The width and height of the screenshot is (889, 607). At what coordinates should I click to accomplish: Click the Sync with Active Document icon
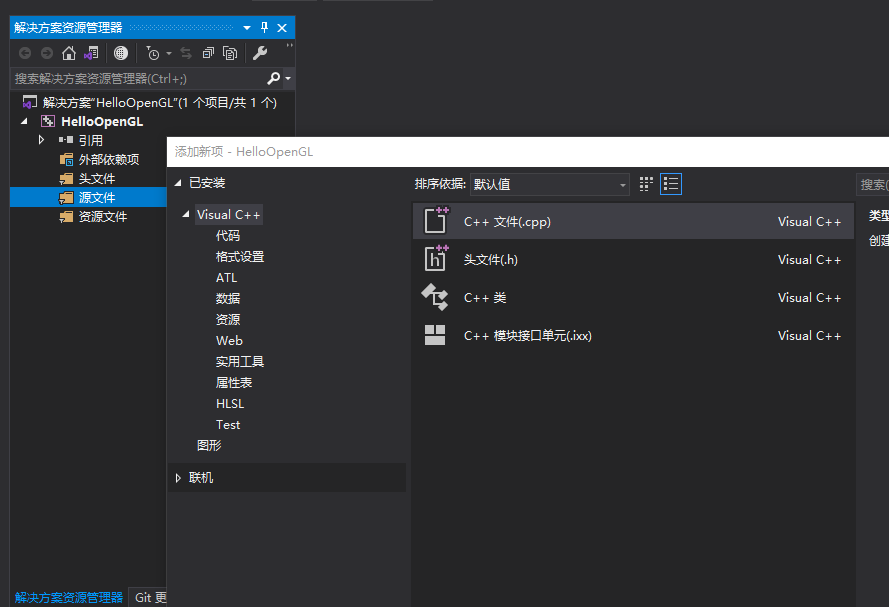pos(90,52)
